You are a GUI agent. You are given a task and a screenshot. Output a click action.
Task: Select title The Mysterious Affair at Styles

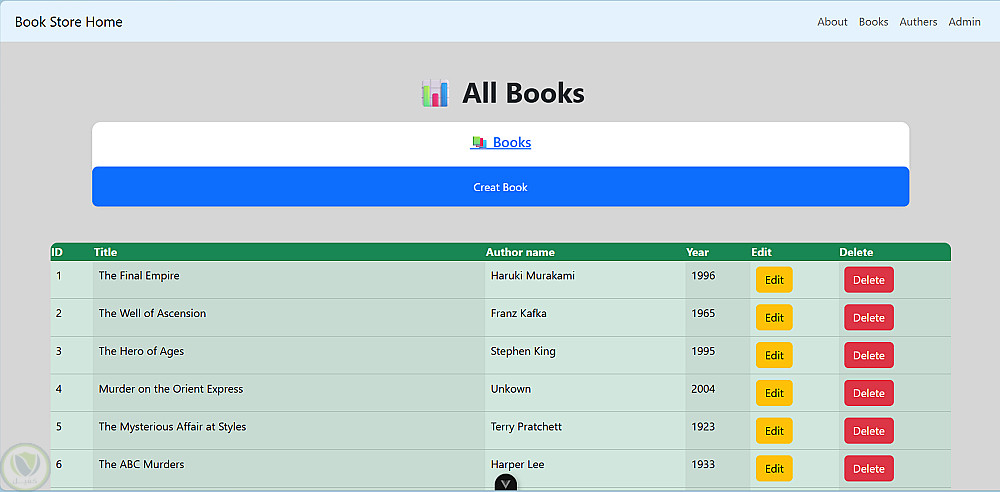coord(172,426)
